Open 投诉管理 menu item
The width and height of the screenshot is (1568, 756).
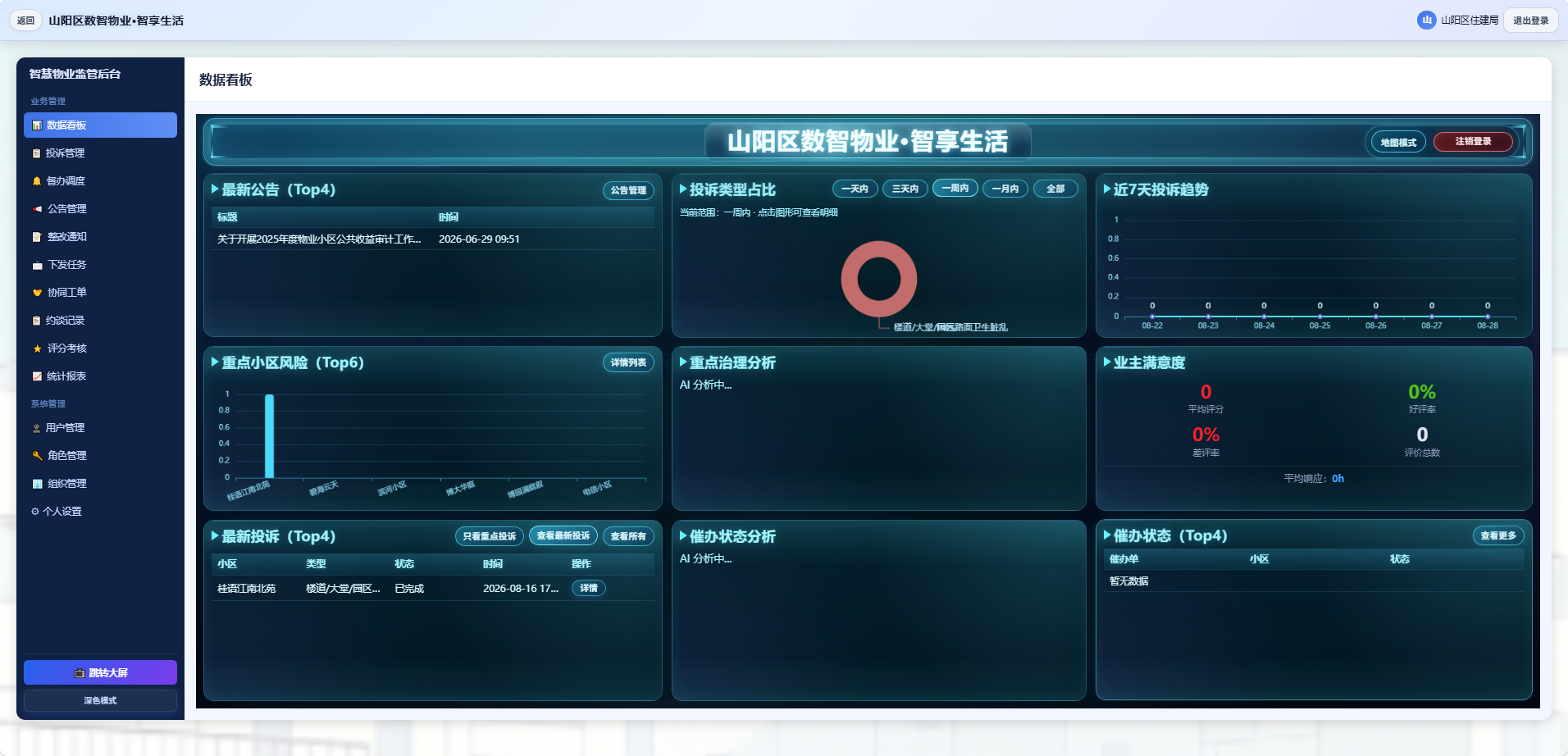coord(100,153)
